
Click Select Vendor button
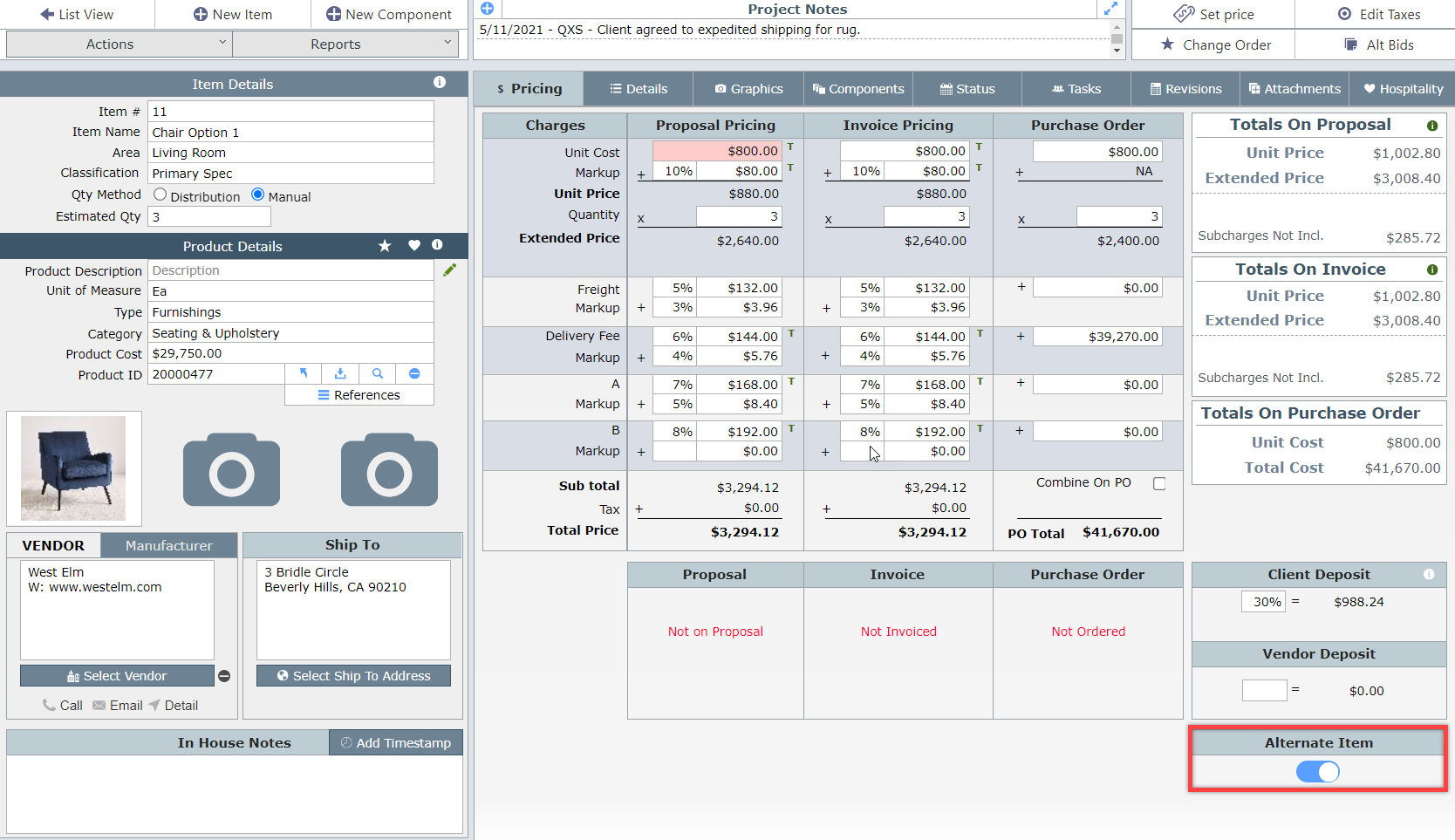pyautogui.click(x=117, y=676)
